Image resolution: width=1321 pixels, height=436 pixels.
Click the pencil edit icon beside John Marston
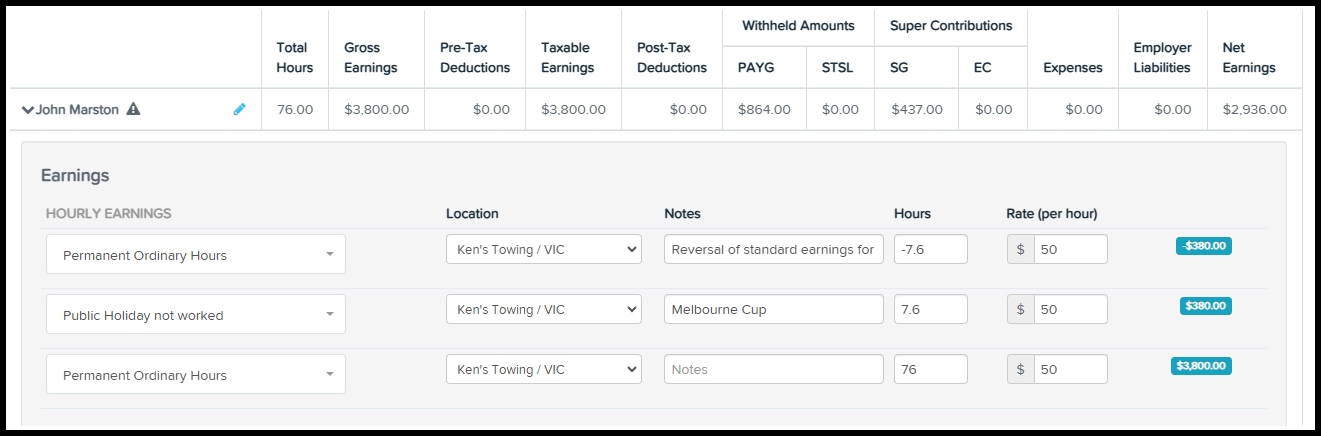[239, 109]
